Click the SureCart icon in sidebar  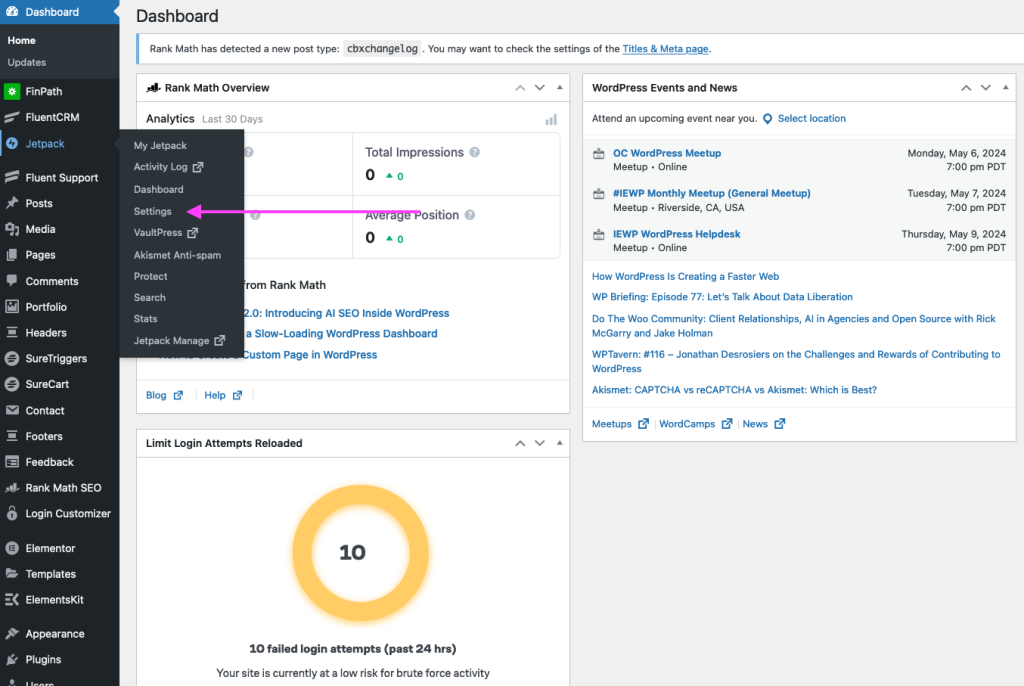tap(12, 385)
